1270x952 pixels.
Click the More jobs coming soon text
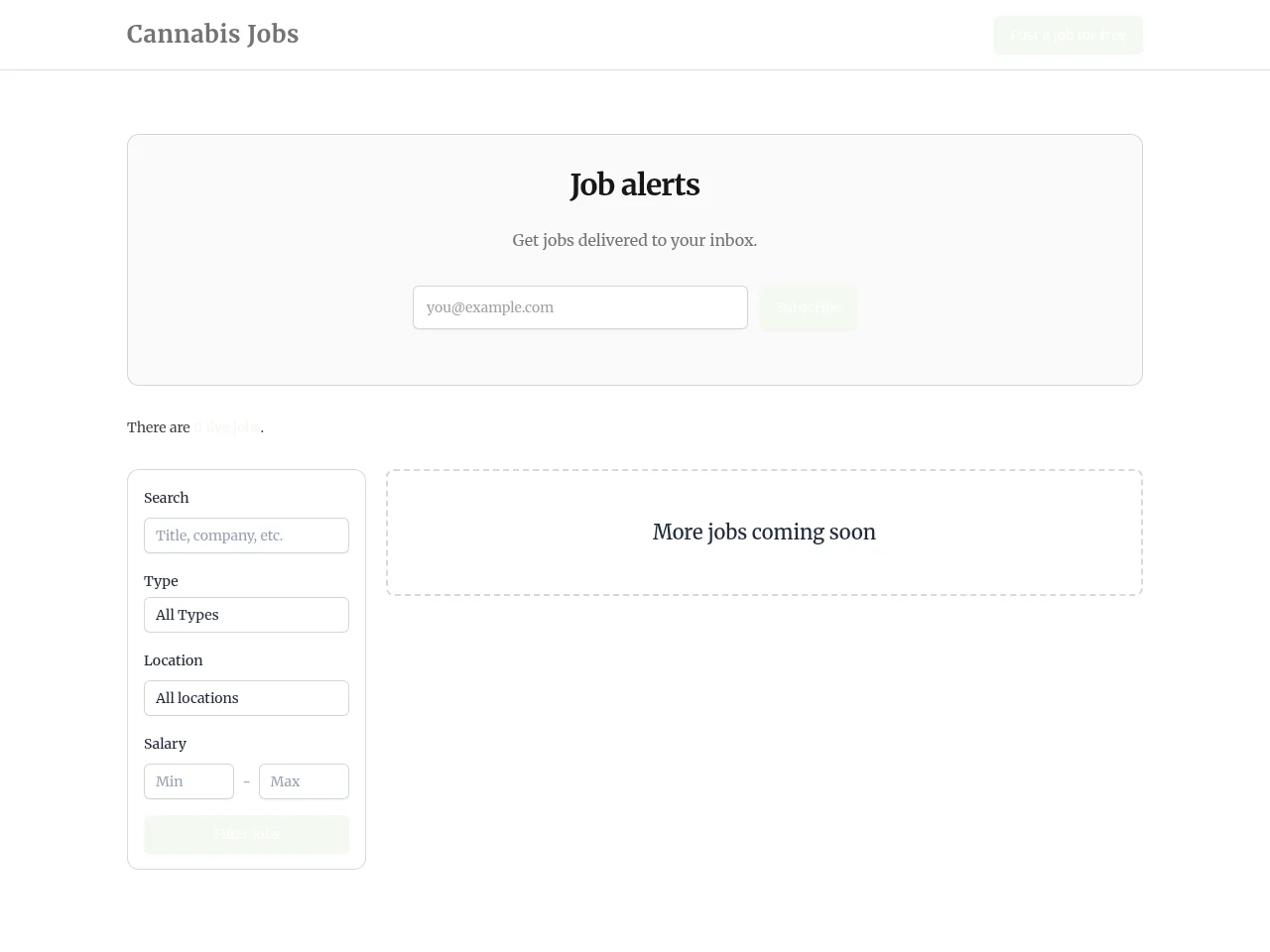coord(764,533)
